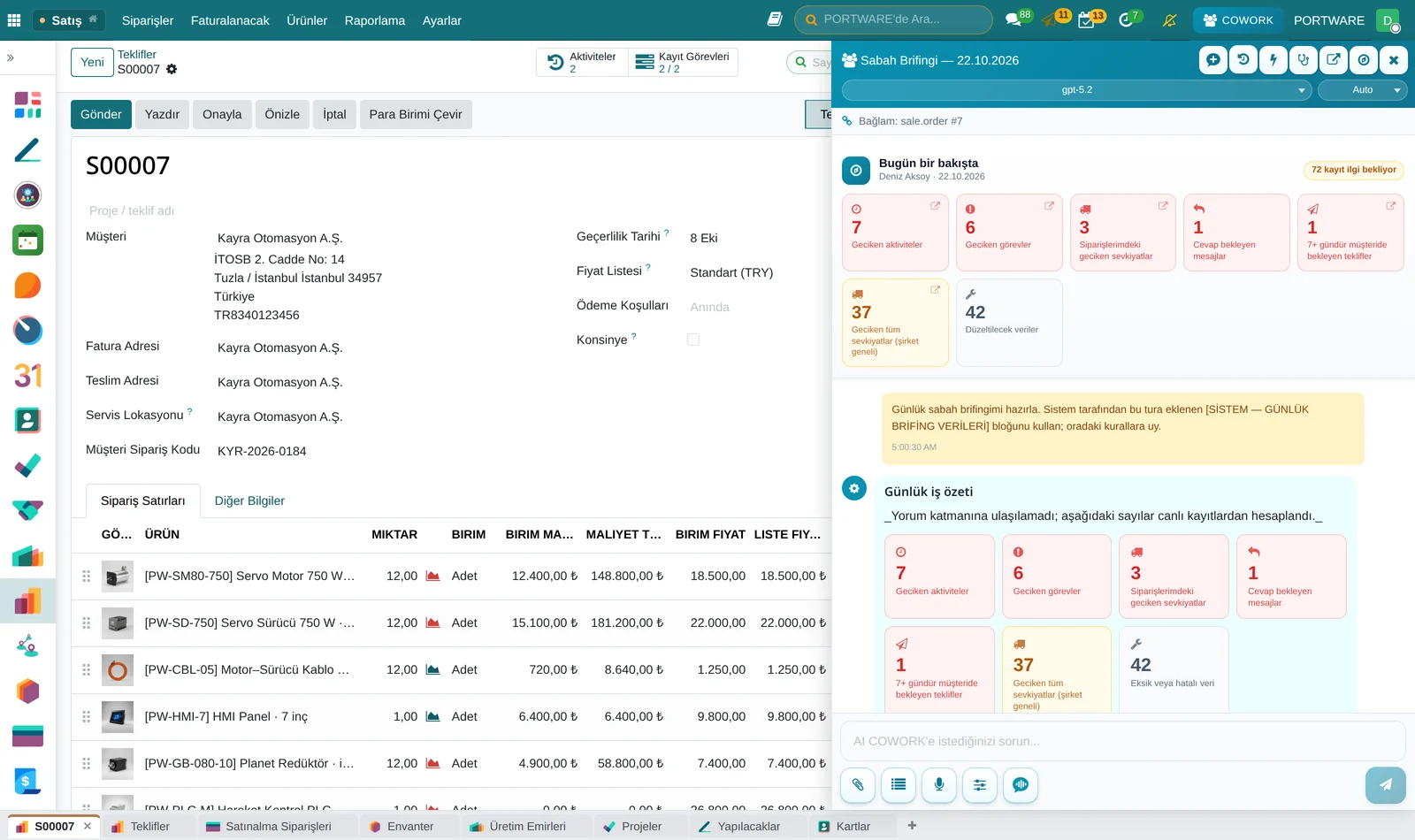The width and height of the screenshot is (1415, 840).
Task: Send the message with paper plane button
Action: (1385, 784)
